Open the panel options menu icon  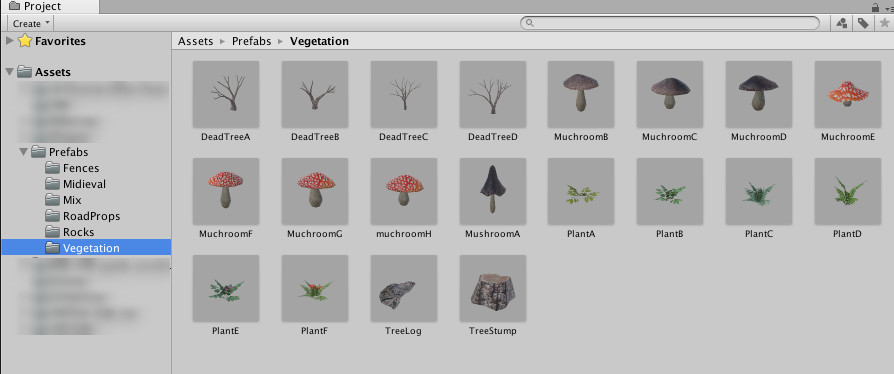pos(888,9)
